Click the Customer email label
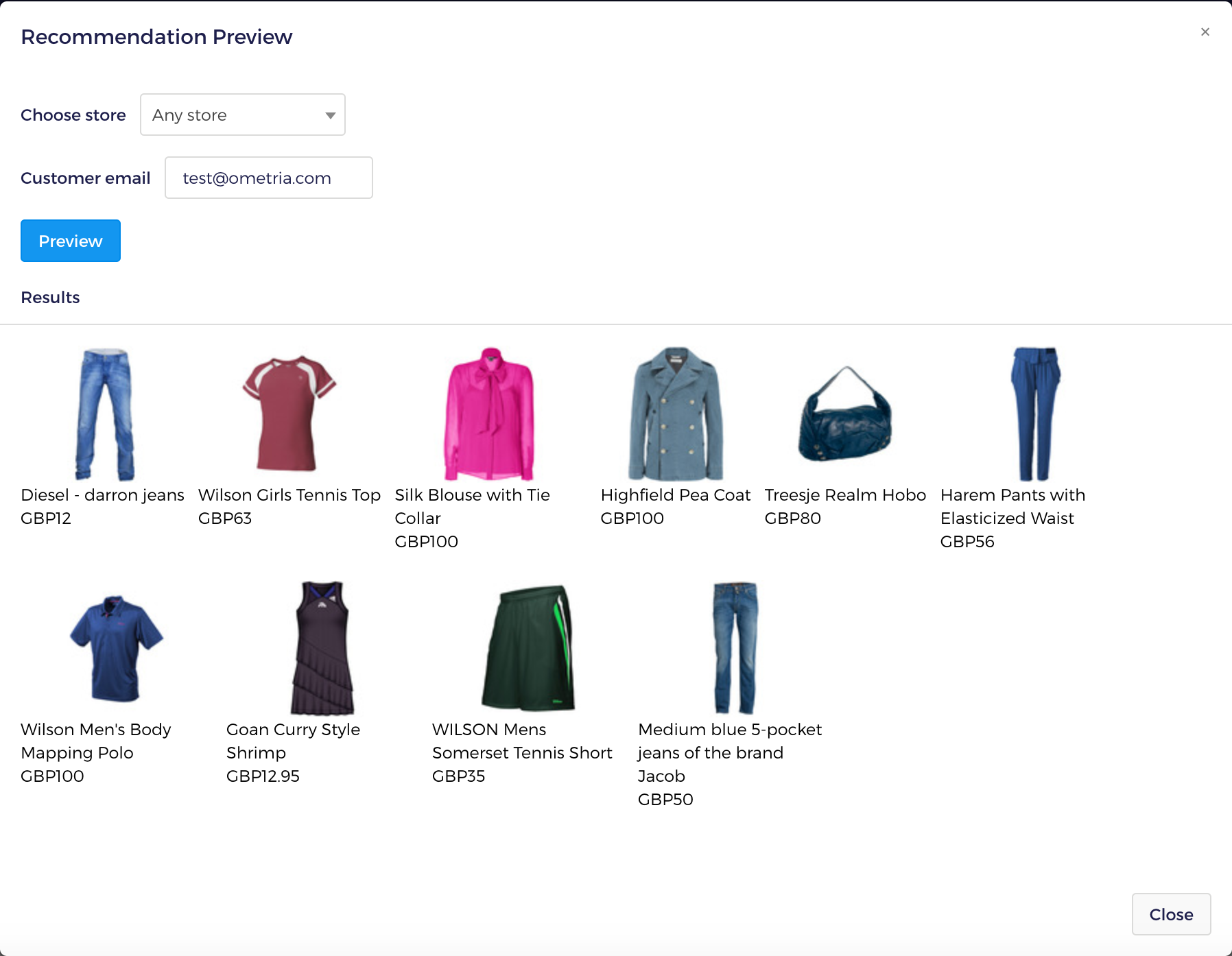Image resolution: width=1232 pixels, height=956 pixels. 86,178
